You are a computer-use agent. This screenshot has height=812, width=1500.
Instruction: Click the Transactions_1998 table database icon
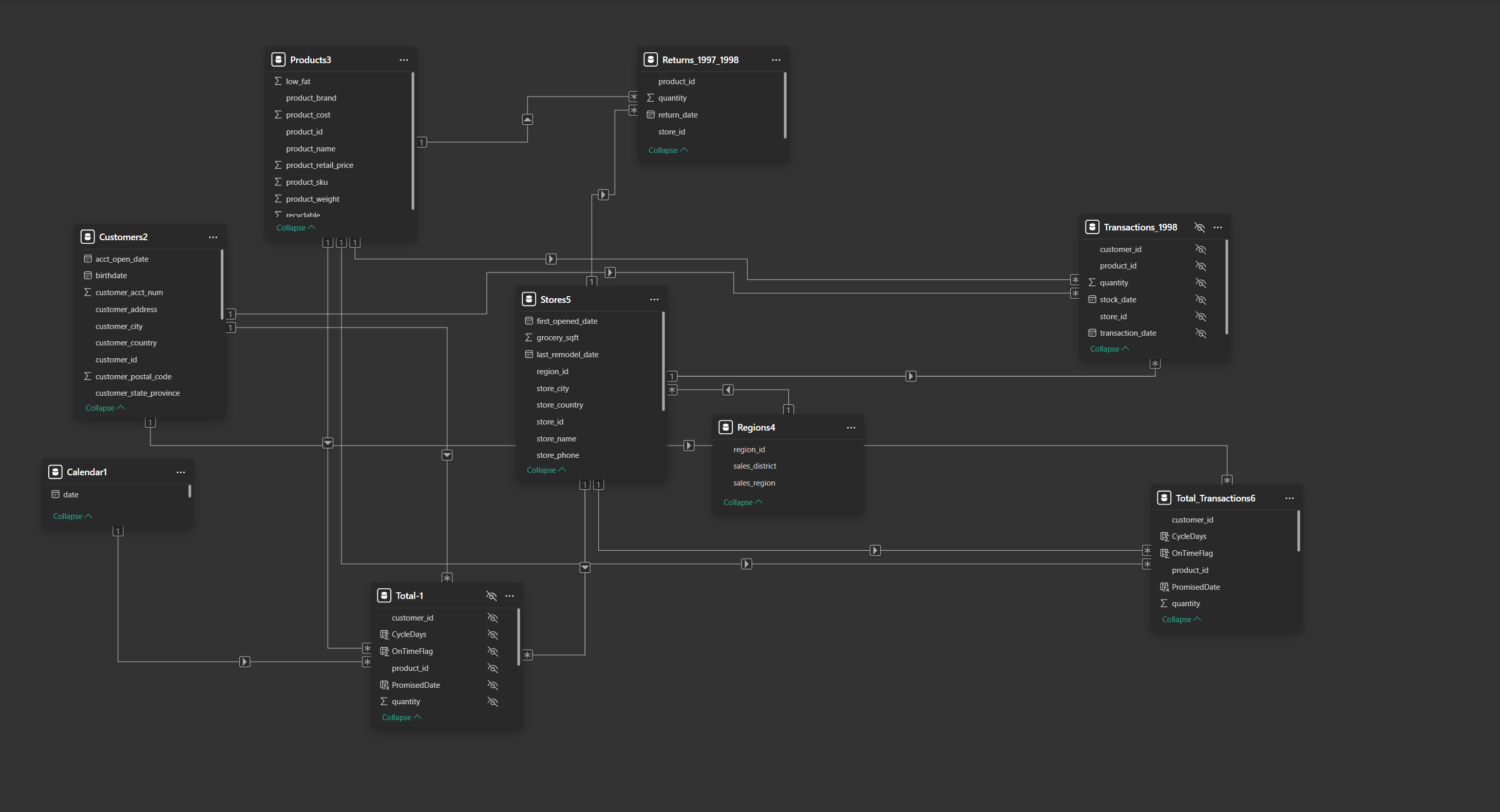pyautogui.click(x=1092, y=227)
